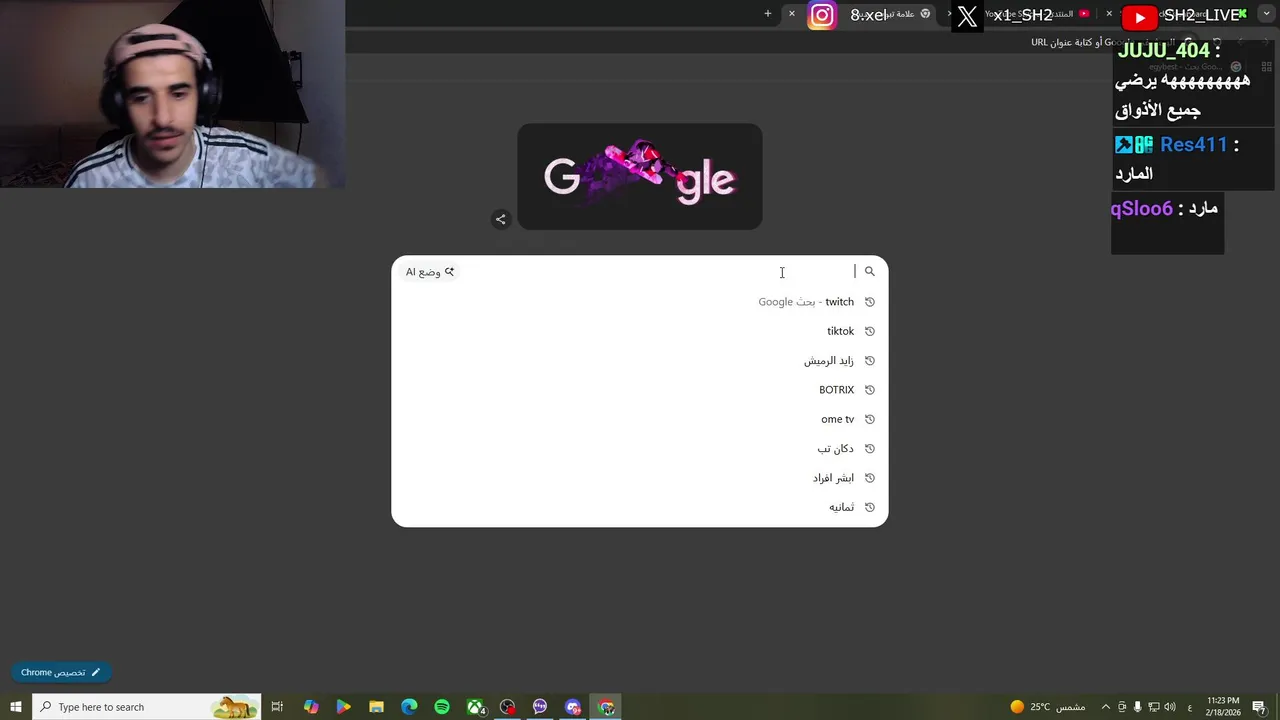
Task: Open the clock showing 11:23 PM
Action: 1223,707
